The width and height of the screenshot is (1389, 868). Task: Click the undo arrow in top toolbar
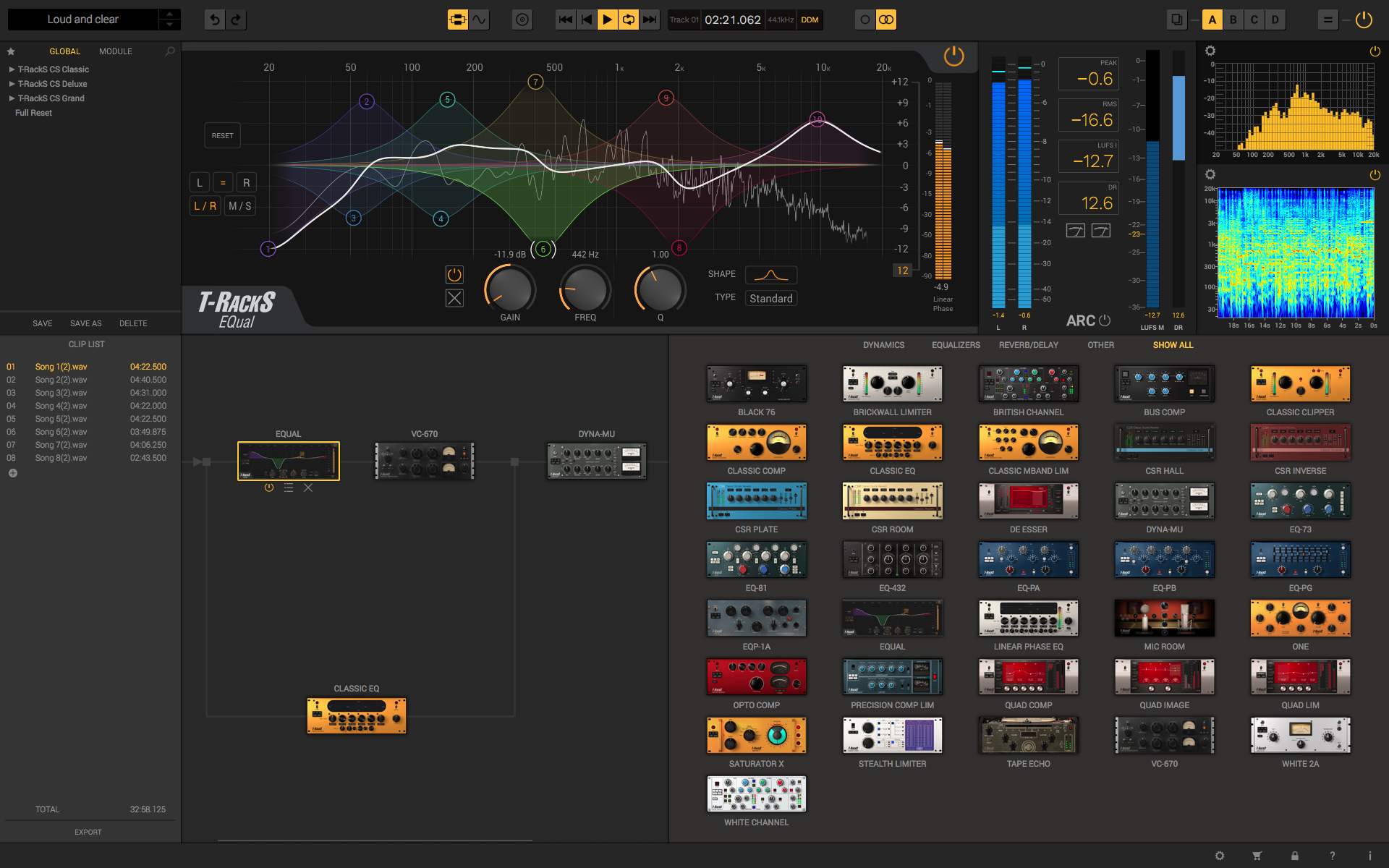point(215,20)
